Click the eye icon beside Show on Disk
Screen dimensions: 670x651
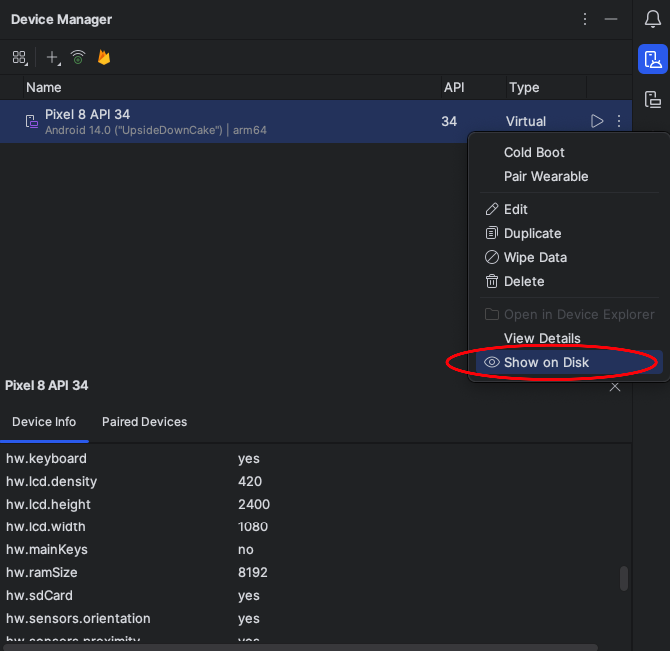tap(492, 362)
